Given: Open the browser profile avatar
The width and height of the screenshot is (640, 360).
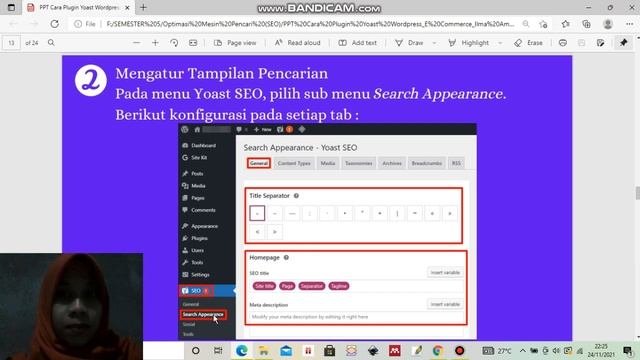Looking at the screenshot, I should tap(608, 24).
